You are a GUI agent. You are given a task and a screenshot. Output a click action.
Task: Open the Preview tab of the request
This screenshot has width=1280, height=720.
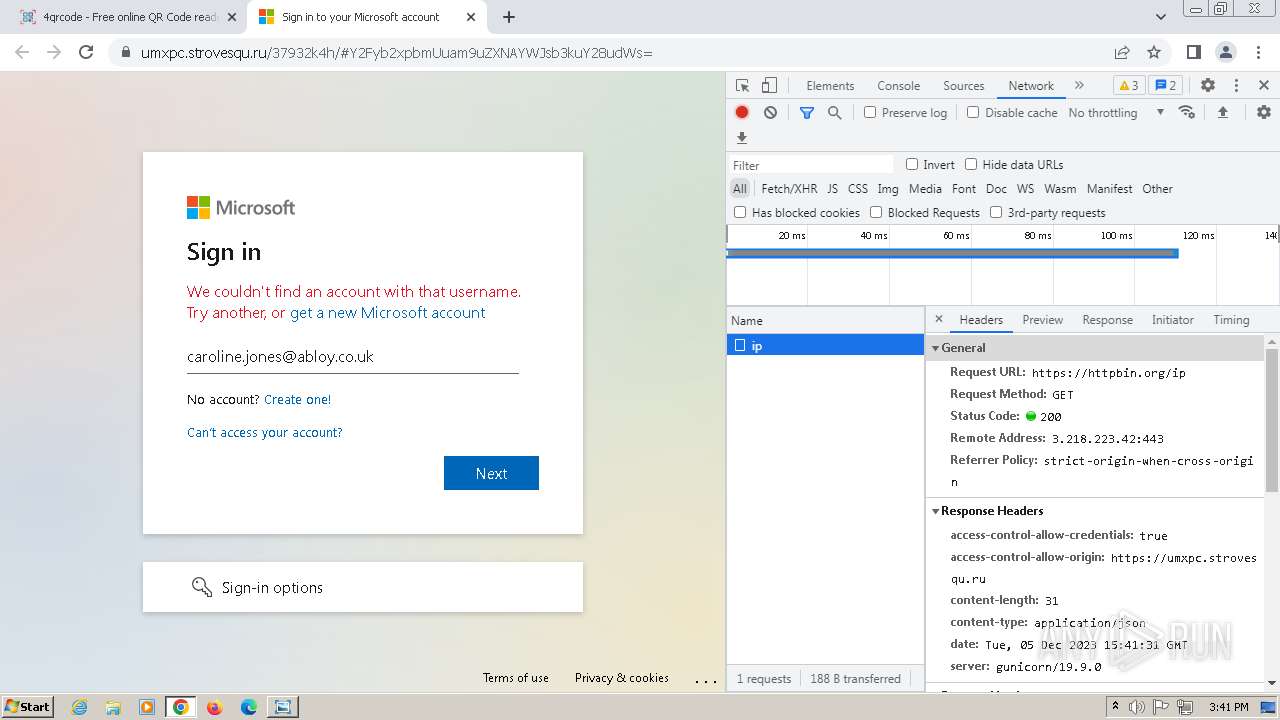click(x=1042, y=320)
